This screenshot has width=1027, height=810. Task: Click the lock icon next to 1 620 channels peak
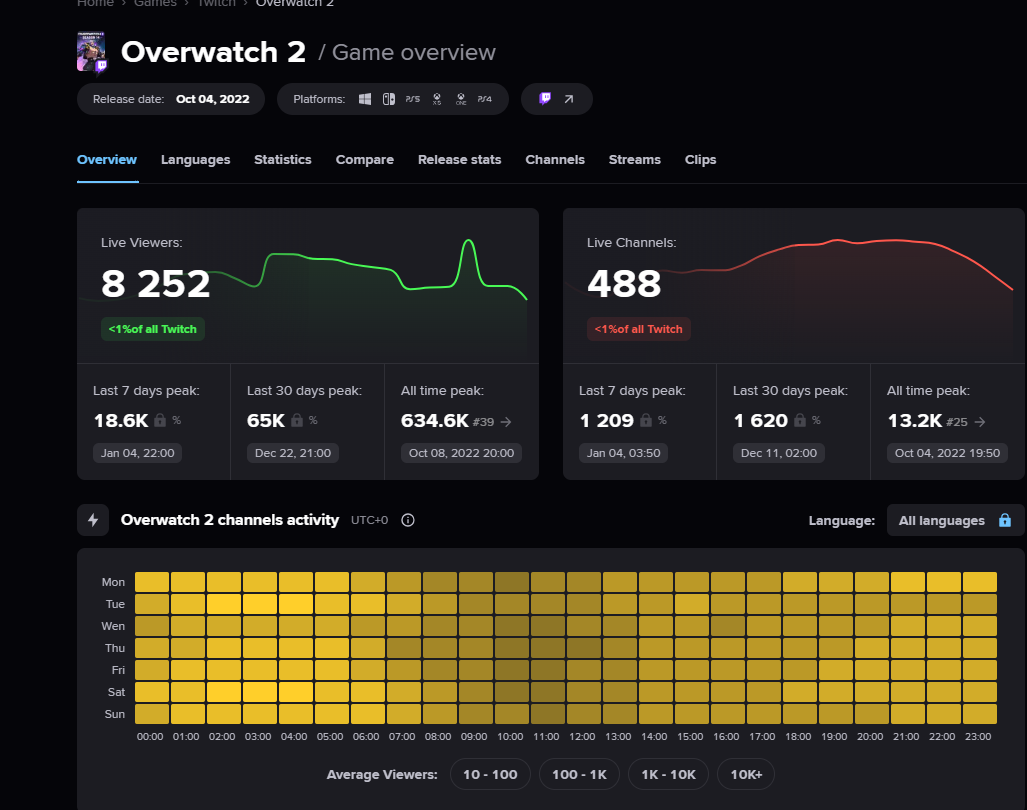point(800,420)
